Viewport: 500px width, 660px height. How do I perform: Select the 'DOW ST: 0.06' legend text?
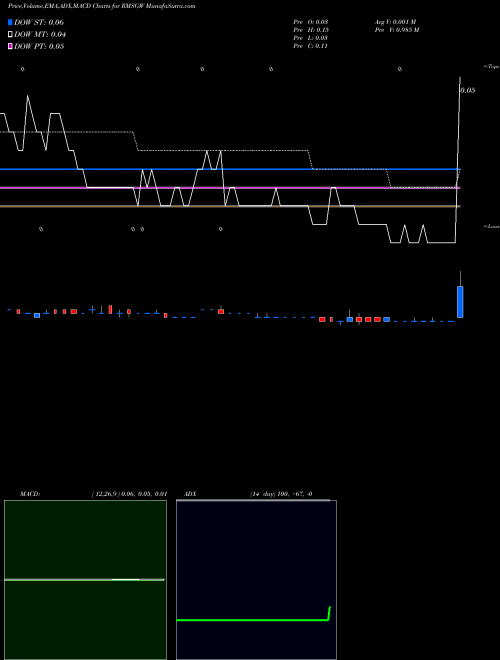(x=39, y=22)
